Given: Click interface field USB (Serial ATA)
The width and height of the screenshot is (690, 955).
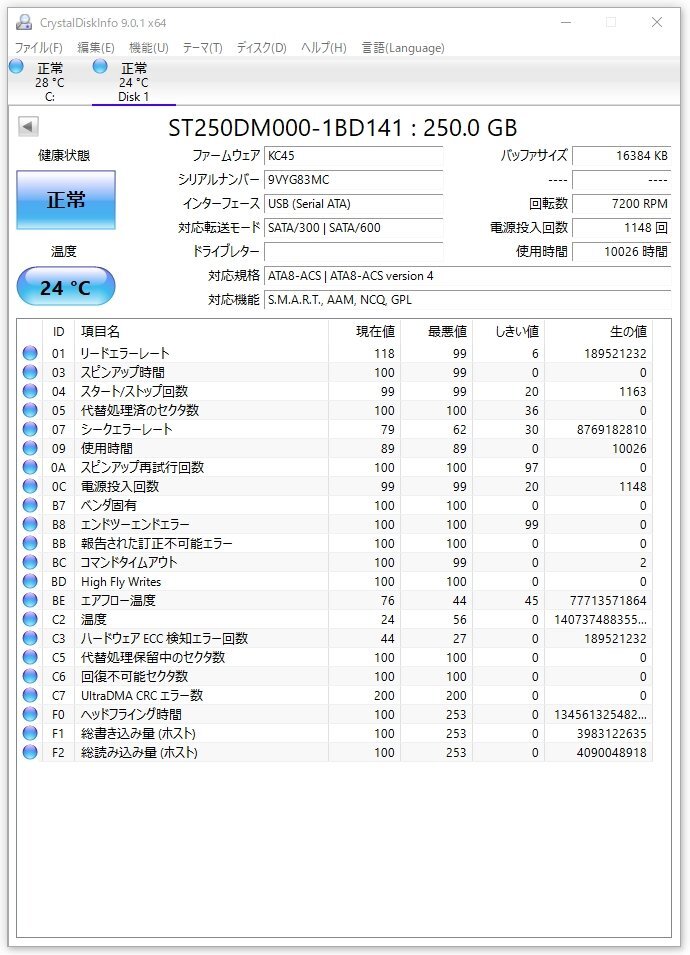Looking at the screenshot, I should point(353,203).
